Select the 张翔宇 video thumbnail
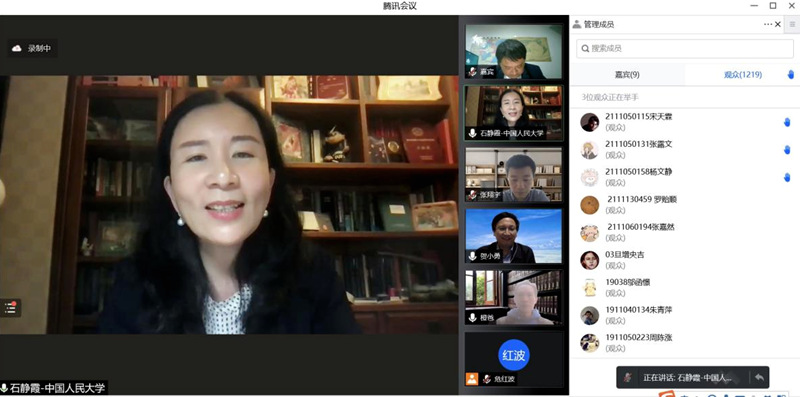Image resolution: width=800 pixels, height=397 pixels. coord(514,175)
